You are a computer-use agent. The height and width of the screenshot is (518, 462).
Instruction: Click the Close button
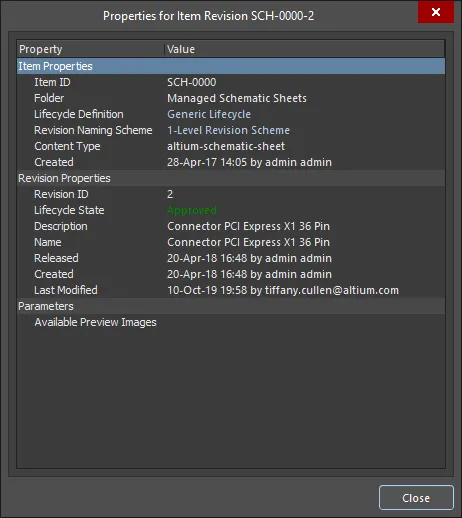[416, 498]
